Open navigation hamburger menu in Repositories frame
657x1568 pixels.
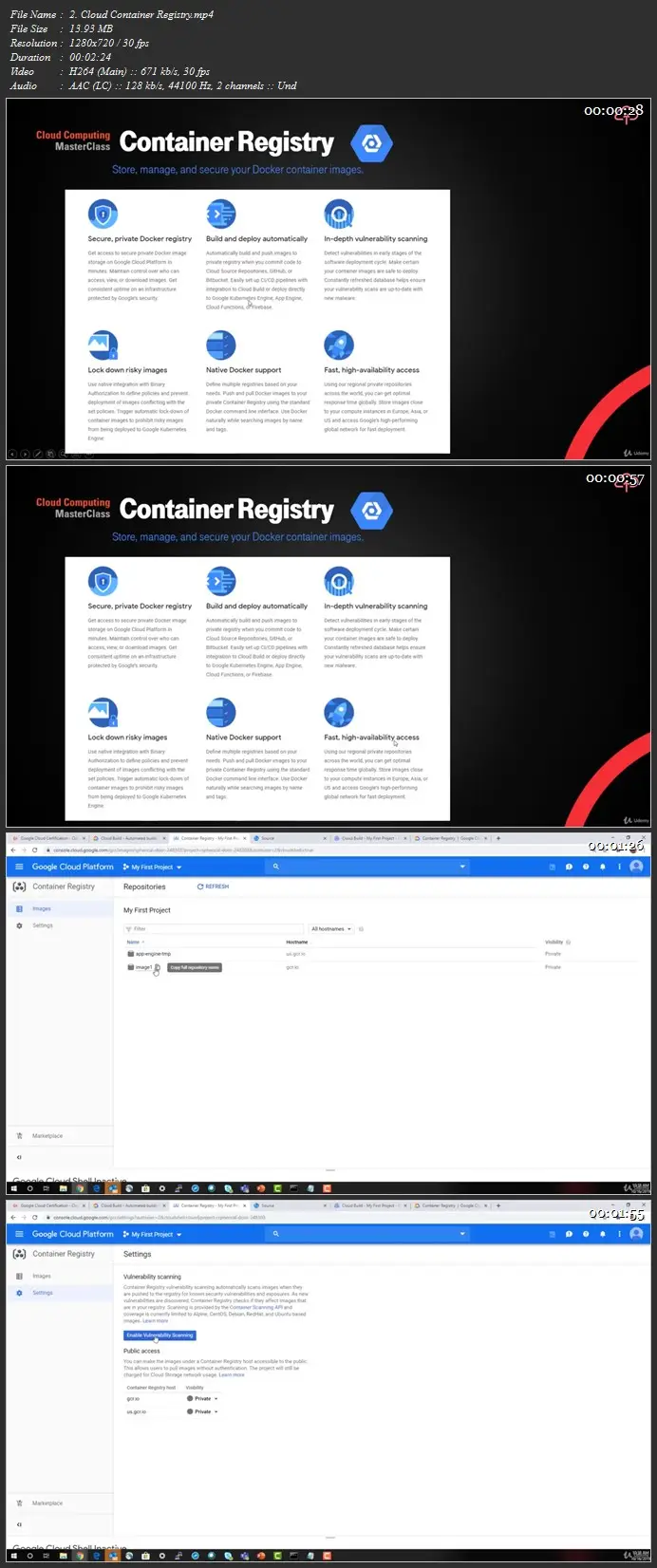[19, 867]
